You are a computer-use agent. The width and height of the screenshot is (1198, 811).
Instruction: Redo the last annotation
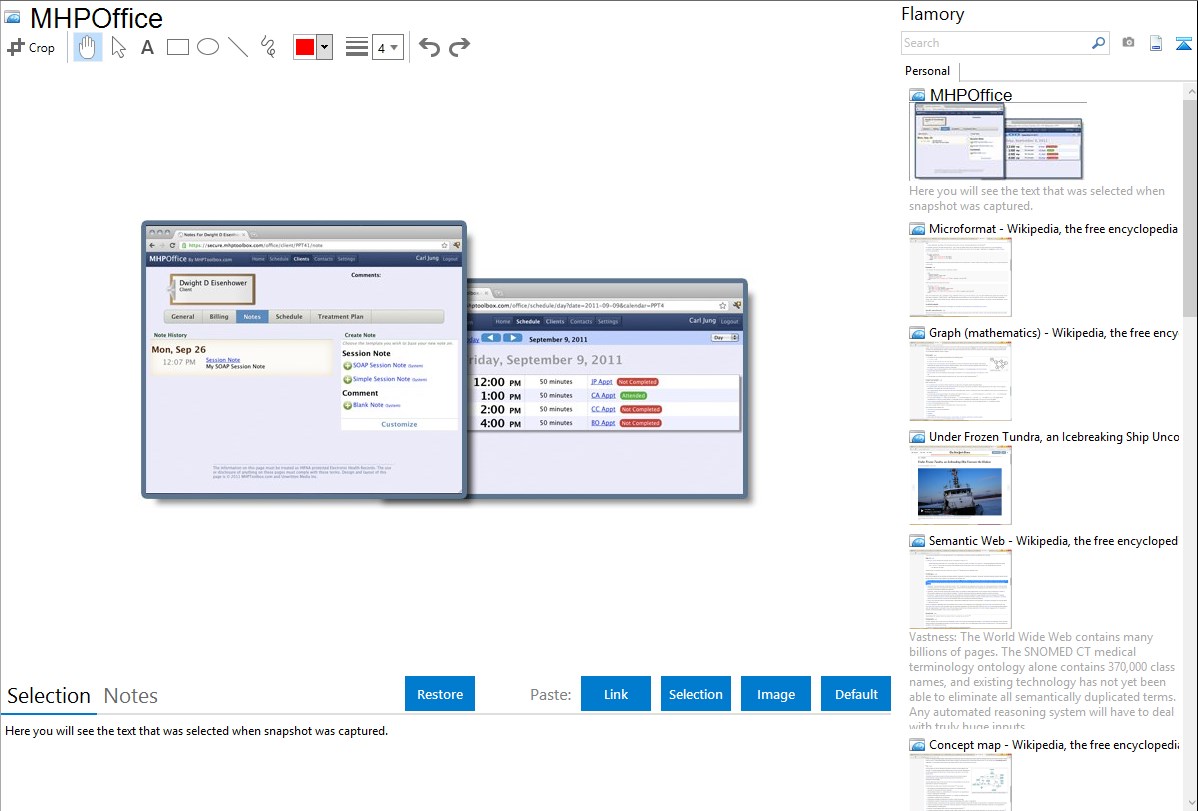tap(459, 47)
